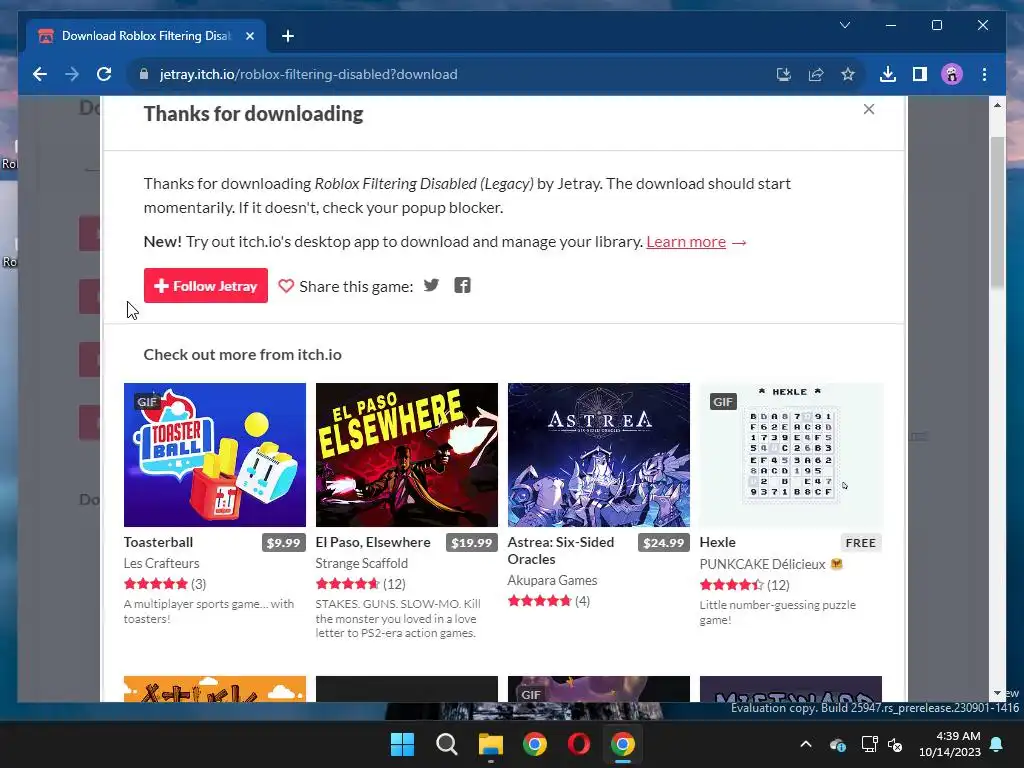
Task: Open the notification bell icon
Action: coord(997,744)
